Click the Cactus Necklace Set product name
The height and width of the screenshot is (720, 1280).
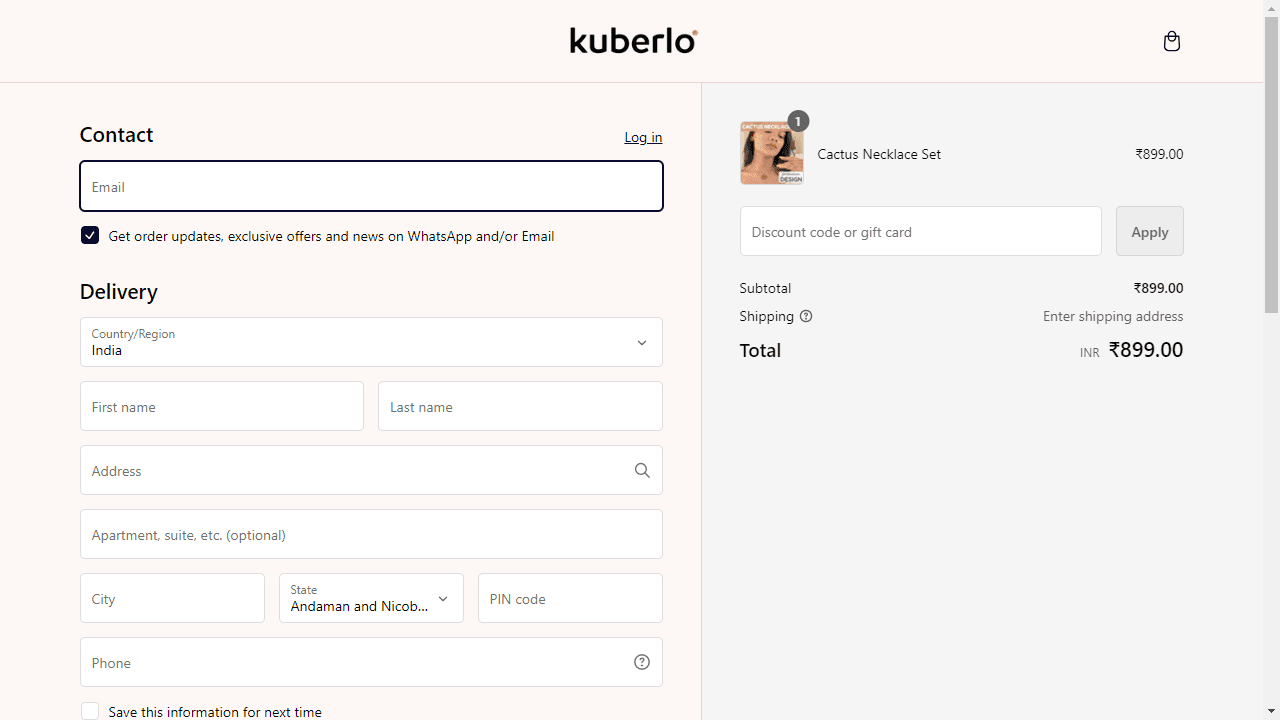(x=879, y=154)
